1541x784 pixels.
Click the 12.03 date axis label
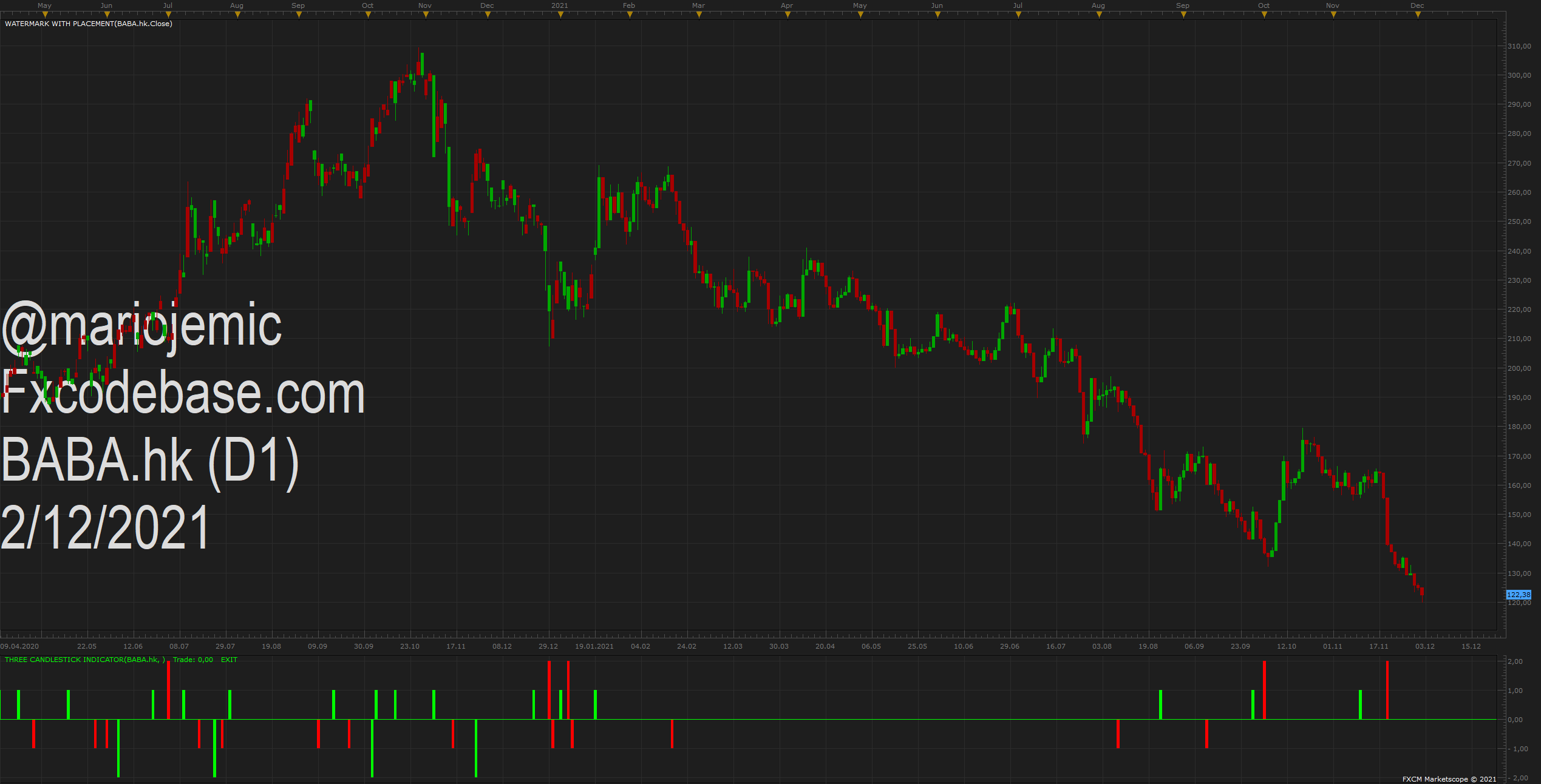click(733, 646)
